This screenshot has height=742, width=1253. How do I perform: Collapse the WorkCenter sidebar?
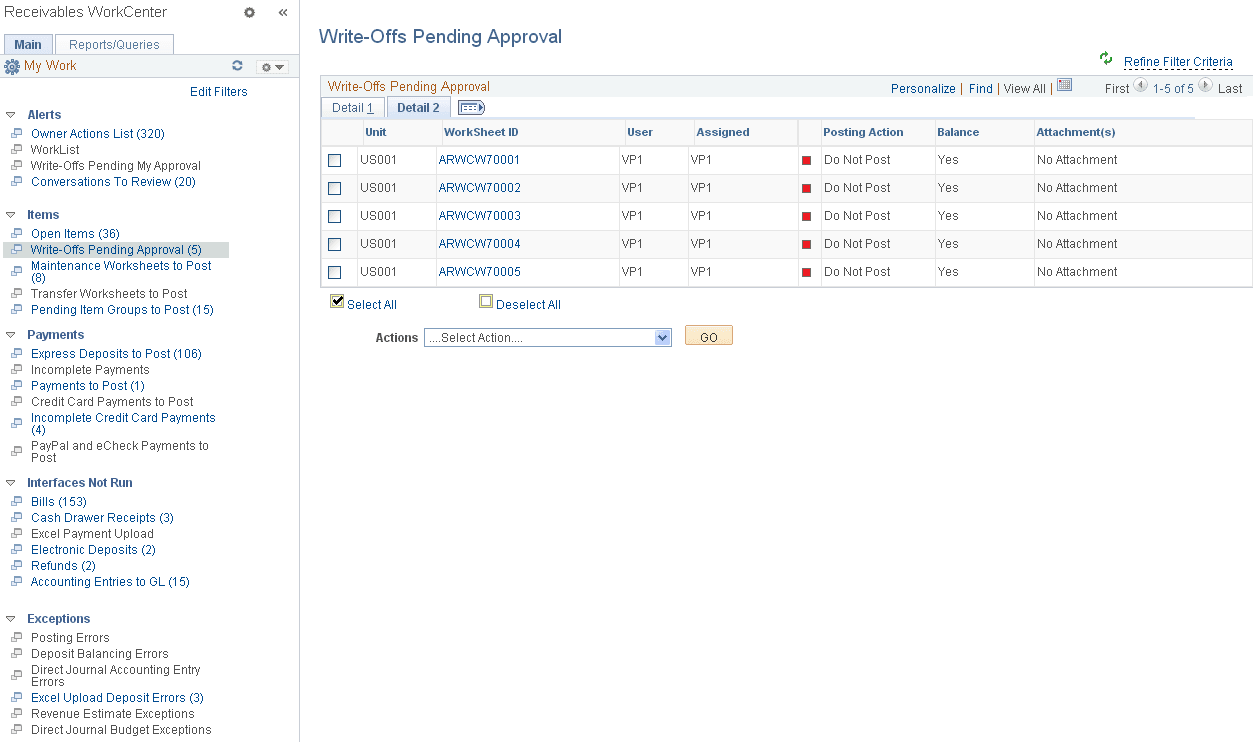pos(282,12)
